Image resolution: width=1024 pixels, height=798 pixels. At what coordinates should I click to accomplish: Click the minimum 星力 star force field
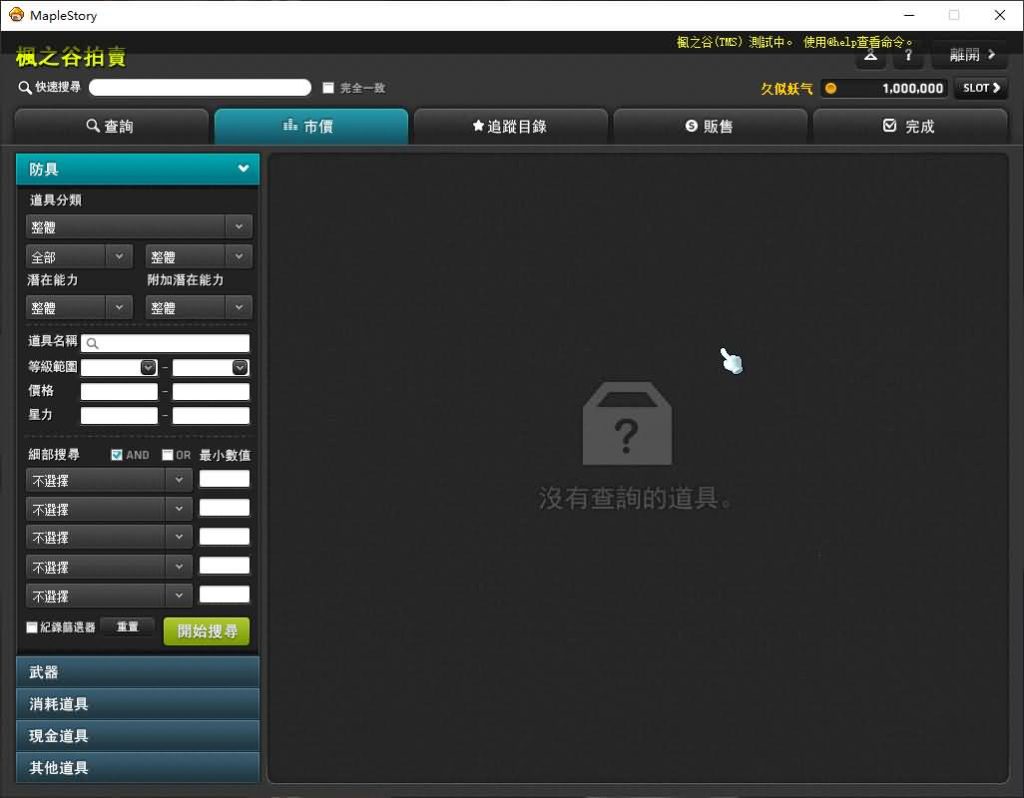pyautogui.click(x=119, y=415)
